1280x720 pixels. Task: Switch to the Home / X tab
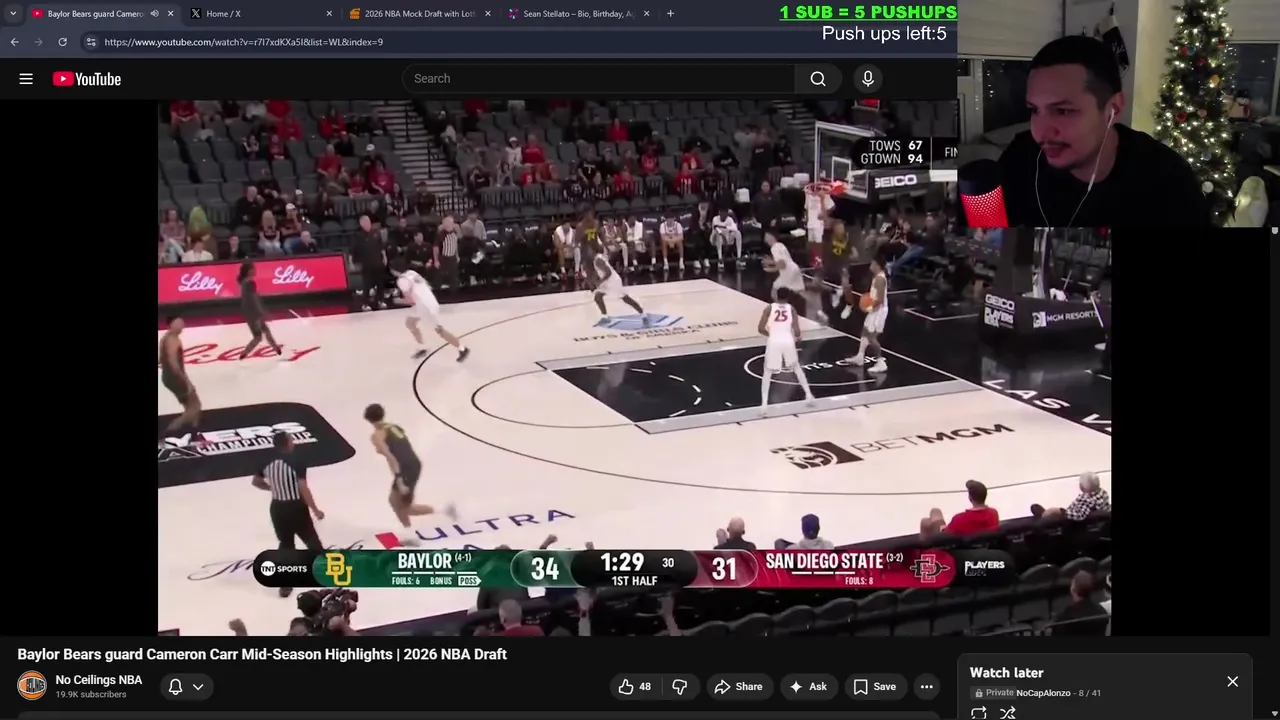[x=260, y=14]
